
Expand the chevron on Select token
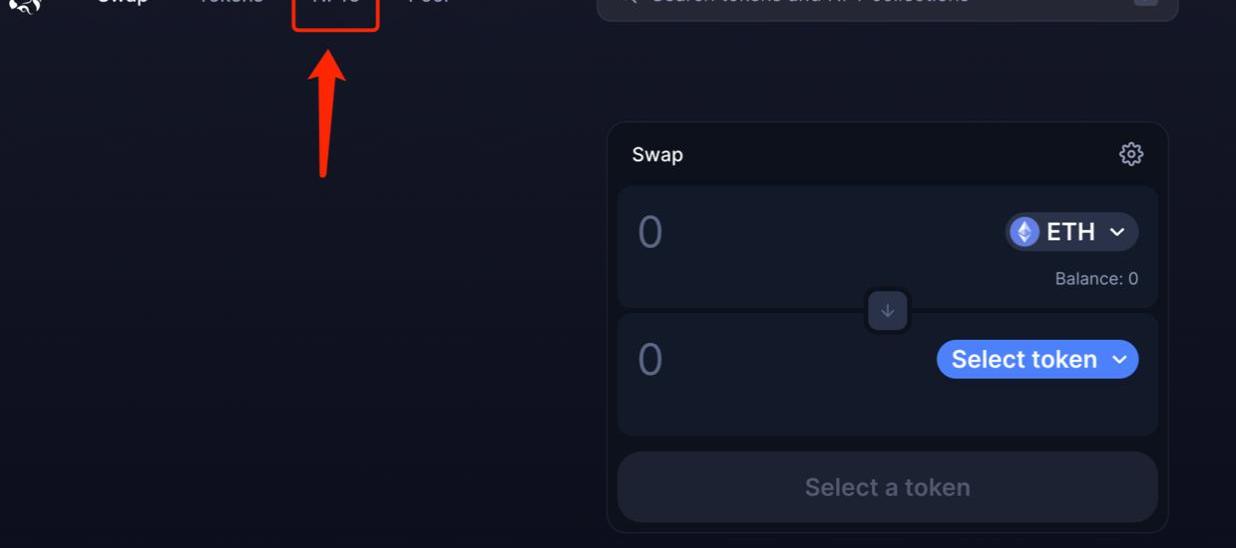[1119, 360]
